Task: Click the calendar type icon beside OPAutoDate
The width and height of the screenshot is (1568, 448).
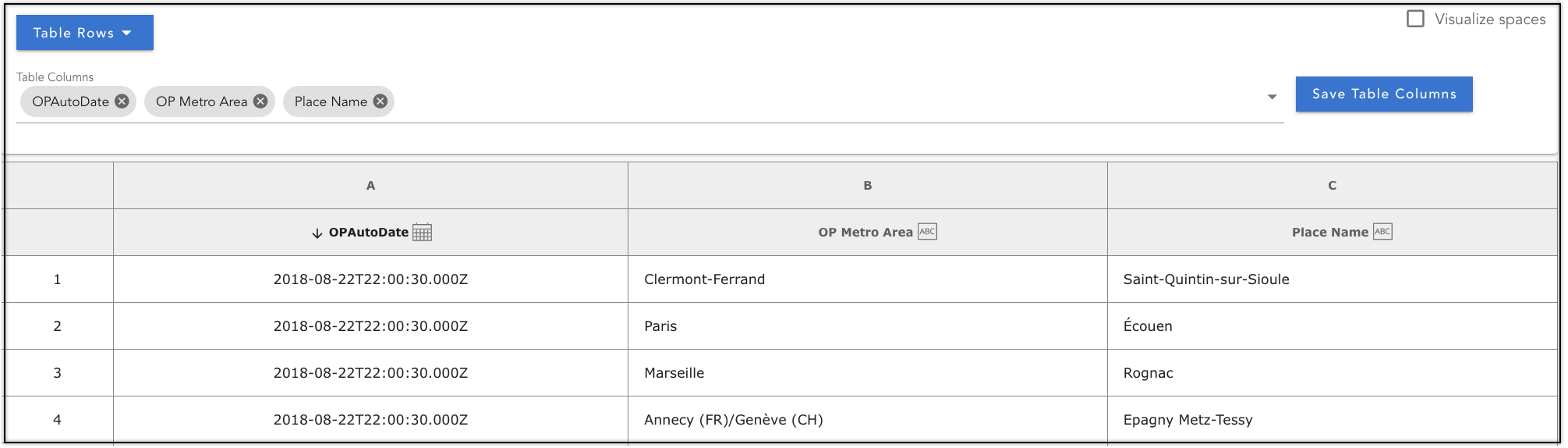Action: pyautogui.click(x=422, y=233)
